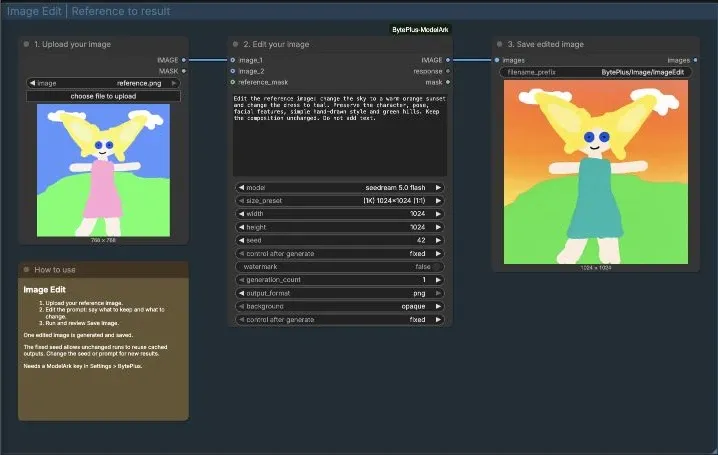Click the '3. Save edited image' node title
The width and height of the screenshot is (718, 455).
pyautogui.click(x=545, y=44)
